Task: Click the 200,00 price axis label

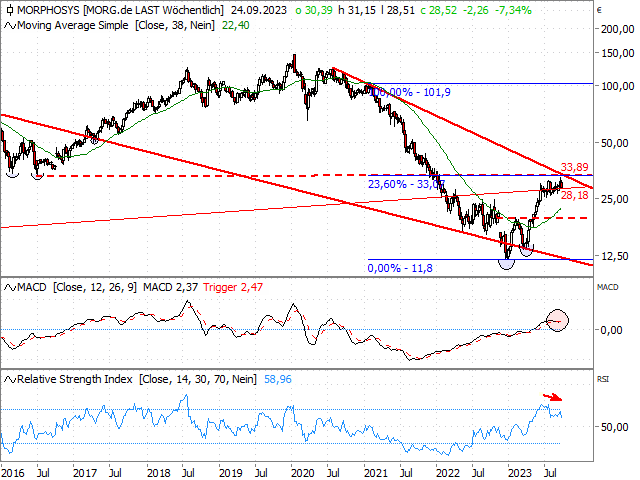Action: click(618, 29)
